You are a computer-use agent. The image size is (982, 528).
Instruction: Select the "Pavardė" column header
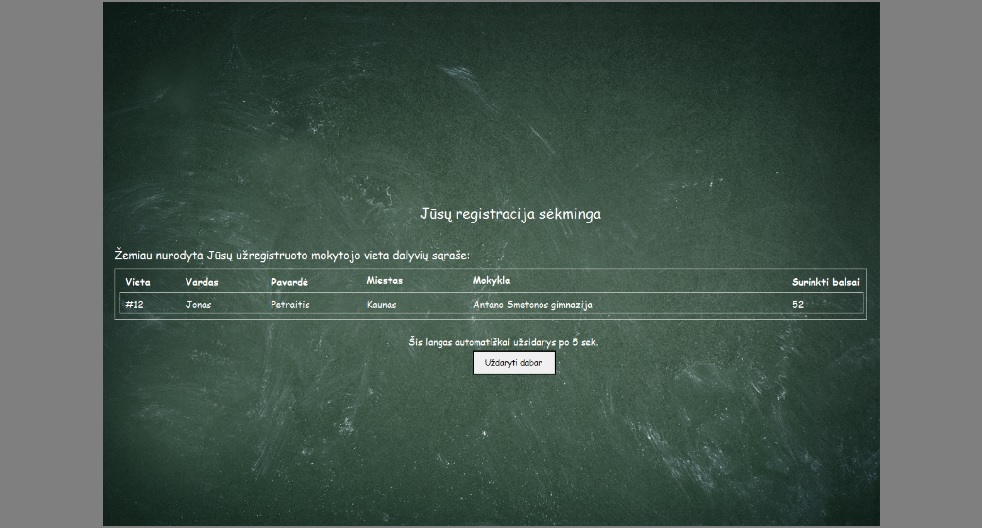click(289, 282)
